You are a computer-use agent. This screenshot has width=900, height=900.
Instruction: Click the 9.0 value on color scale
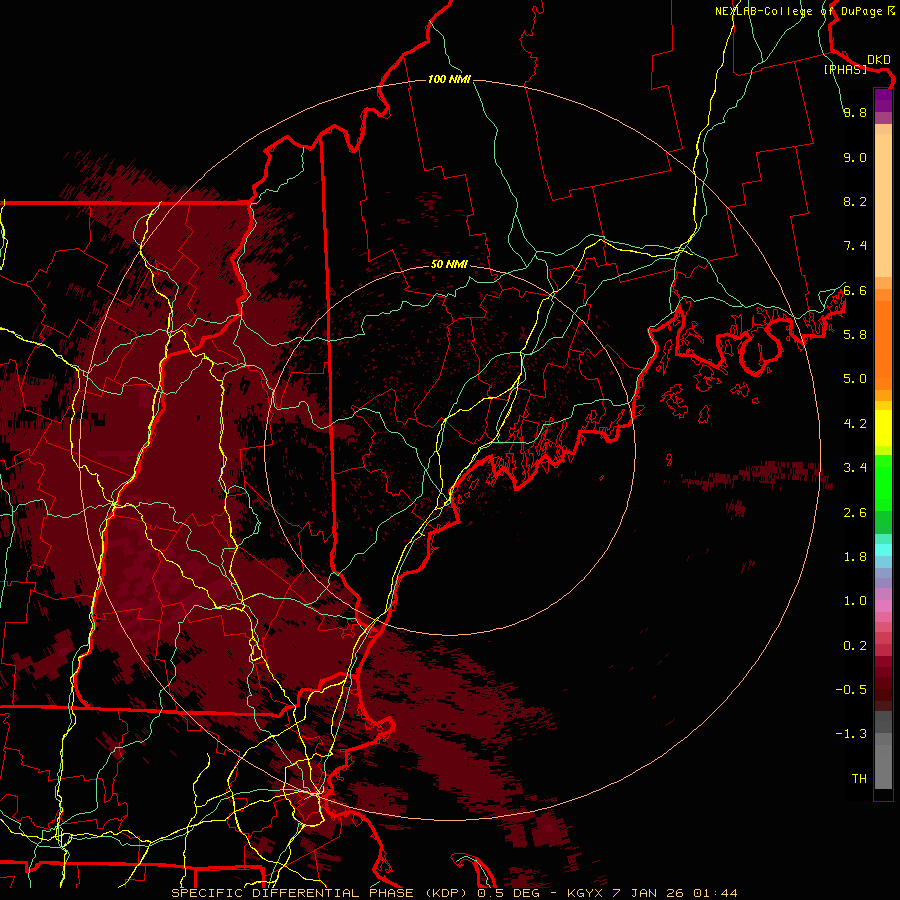855,157
